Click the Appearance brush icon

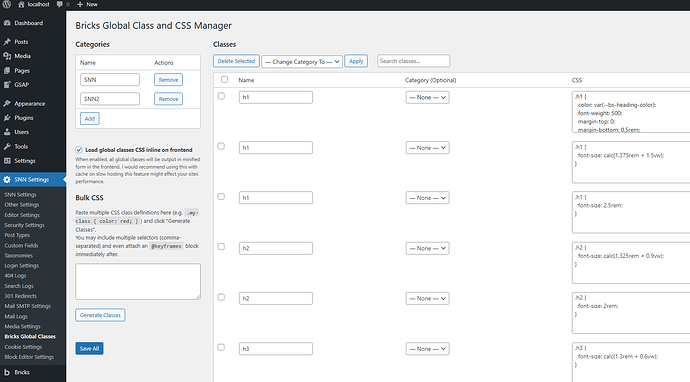[7, 103]
